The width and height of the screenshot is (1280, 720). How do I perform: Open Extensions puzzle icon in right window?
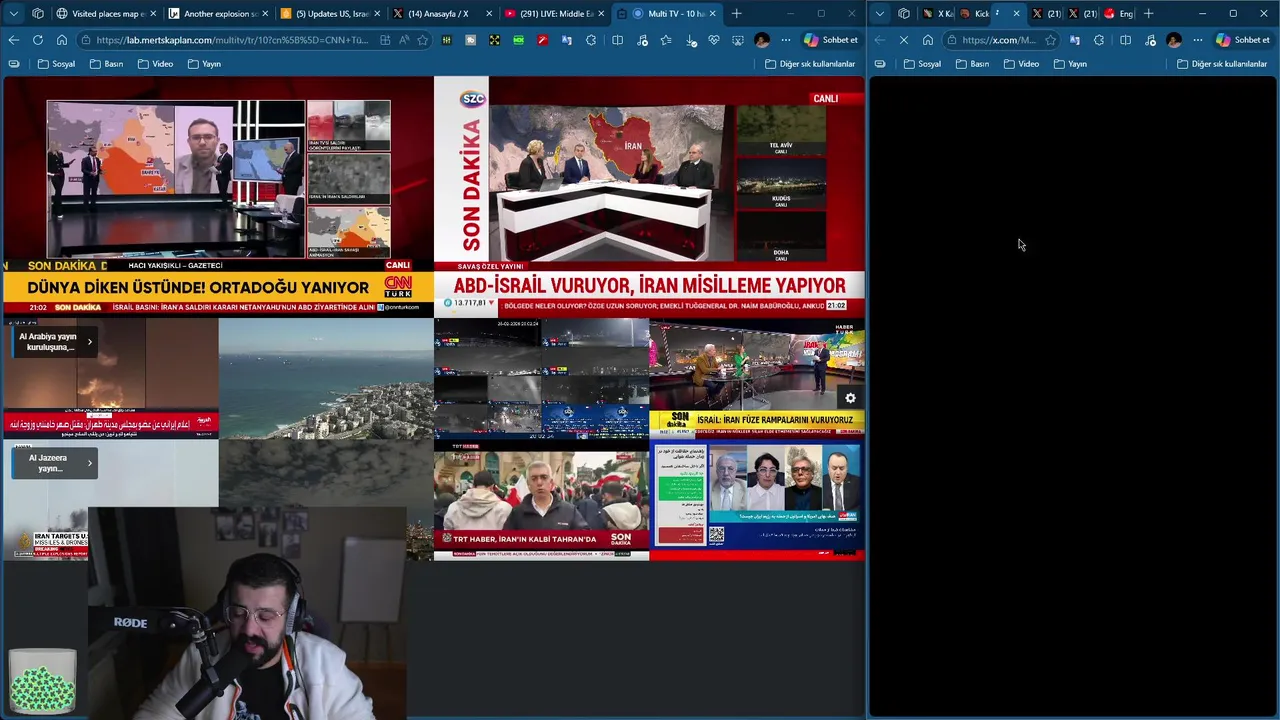[x=1098, y=40]
